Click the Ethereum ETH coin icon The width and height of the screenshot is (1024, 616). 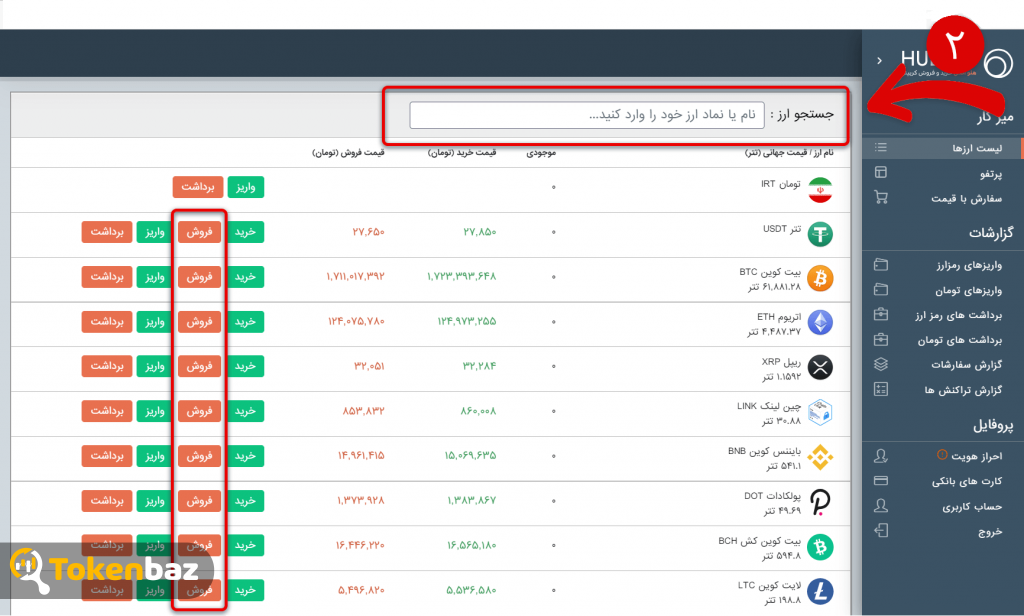tap(820, 323)
